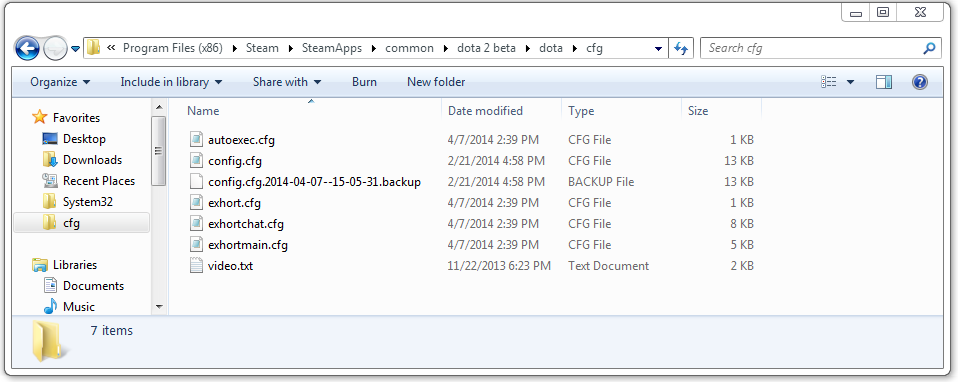Change your view icon button
This screenshot has height=382, width=958.
828,82
